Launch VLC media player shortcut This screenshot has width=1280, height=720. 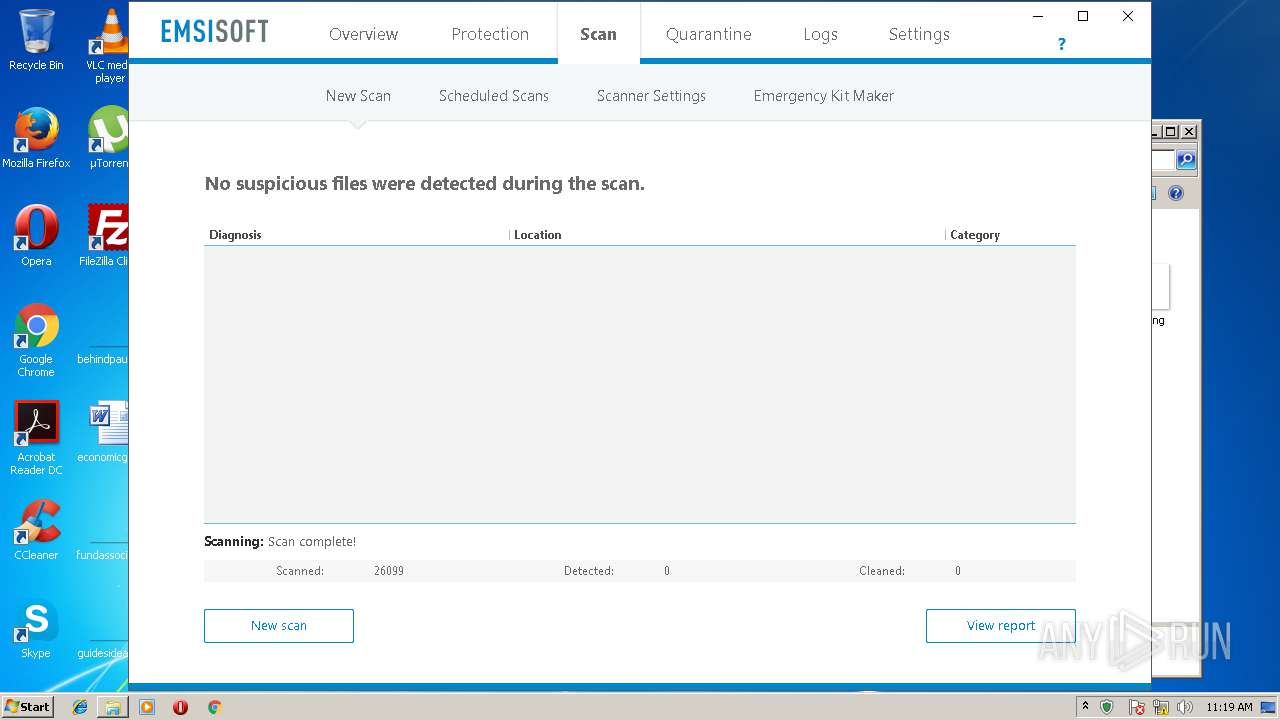109,45
